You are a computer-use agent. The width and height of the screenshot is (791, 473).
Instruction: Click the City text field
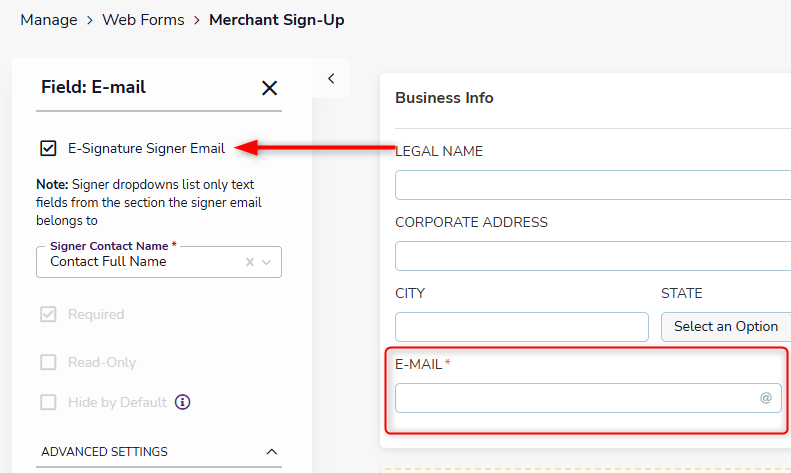click(522, 327)
